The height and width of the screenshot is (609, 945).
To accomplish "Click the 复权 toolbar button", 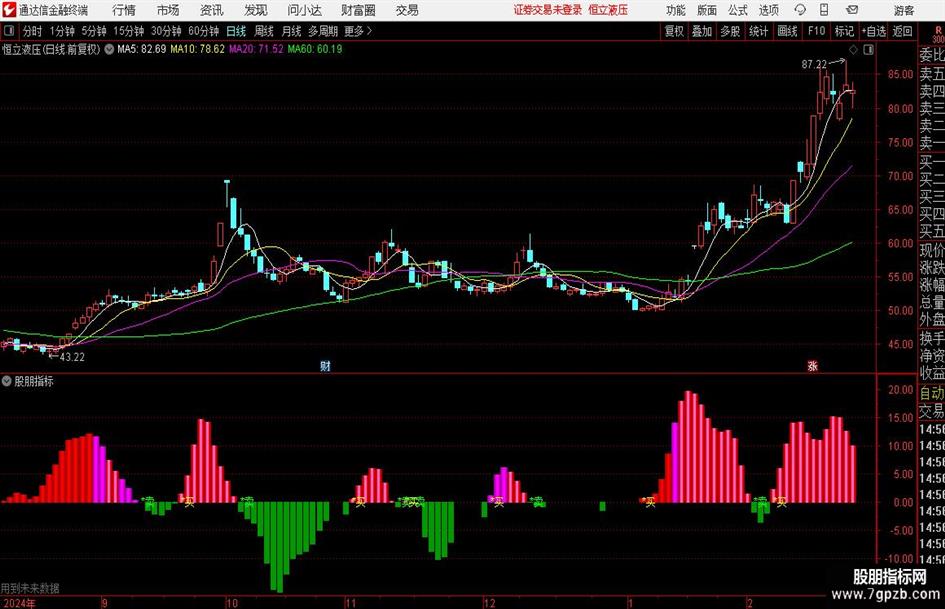I will pos(674,31).
